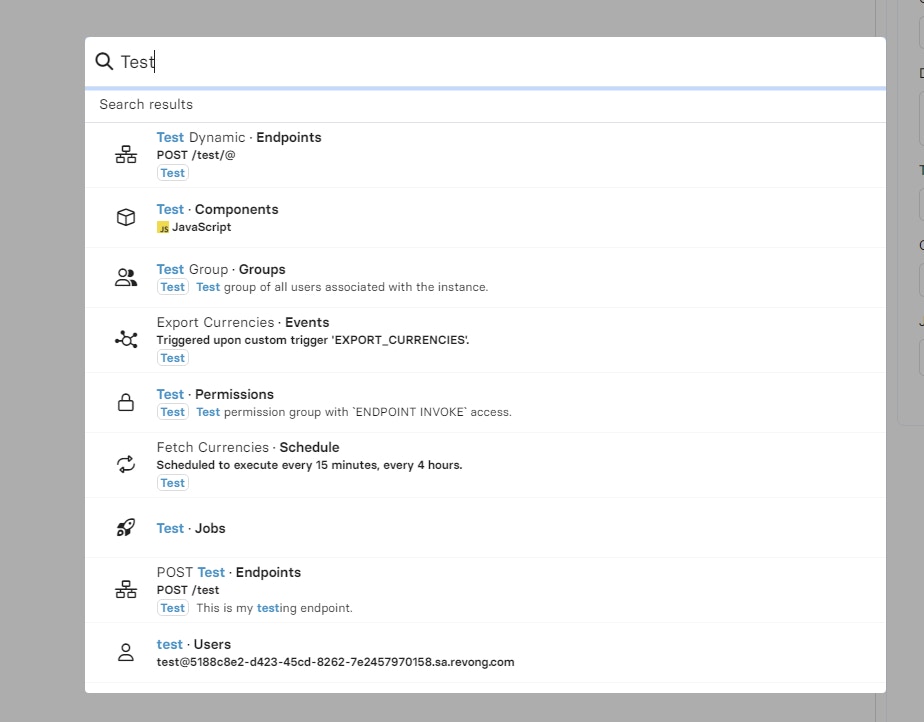Click the users icon for Test Group
Viewport: 924px width, 722px height.
[126, 278]
